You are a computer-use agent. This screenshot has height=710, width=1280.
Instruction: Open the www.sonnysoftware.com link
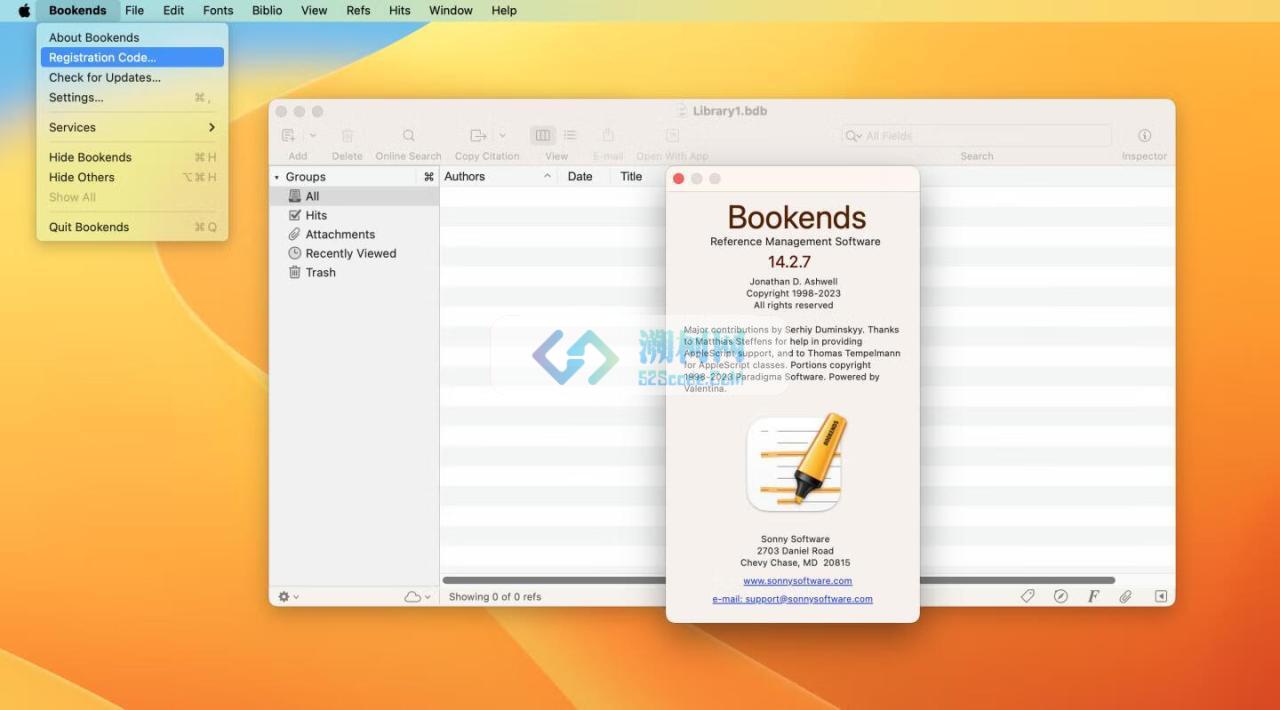(797, 581)
